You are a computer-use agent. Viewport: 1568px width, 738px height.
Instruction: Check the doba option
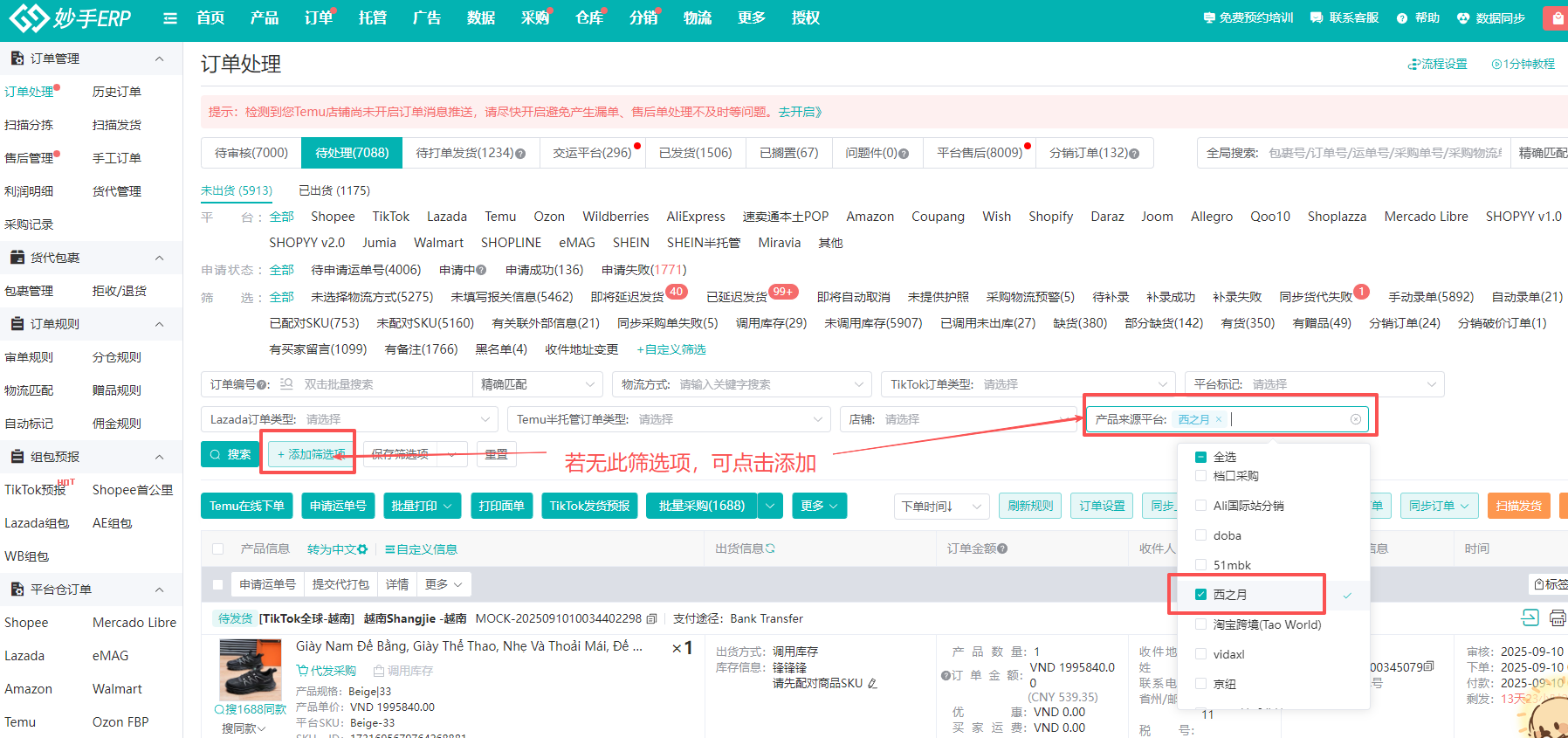1200,535
